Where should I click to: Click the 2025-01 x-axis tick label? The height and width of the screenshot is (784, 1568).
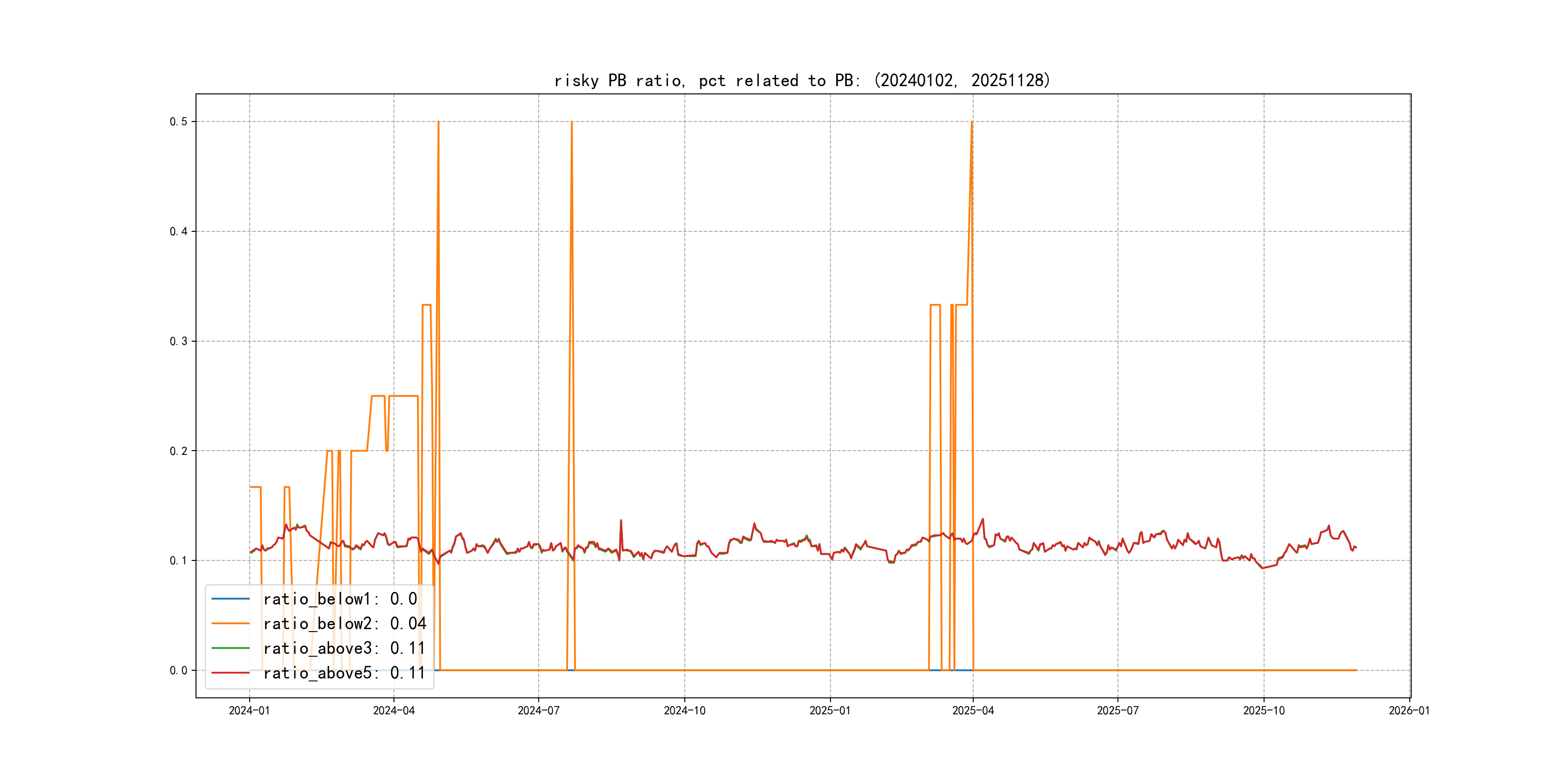pos(829,711)
